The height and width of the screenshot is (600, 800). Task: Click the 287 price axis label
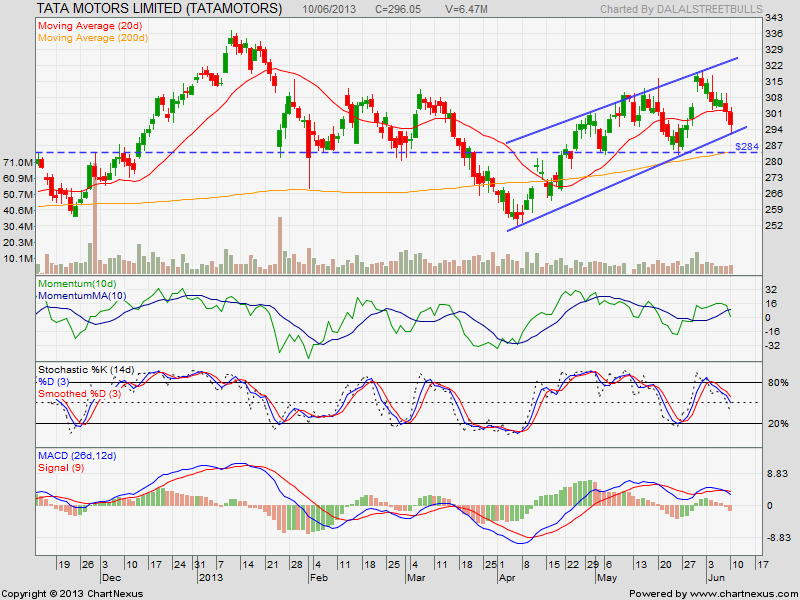(x=774, y=145)
